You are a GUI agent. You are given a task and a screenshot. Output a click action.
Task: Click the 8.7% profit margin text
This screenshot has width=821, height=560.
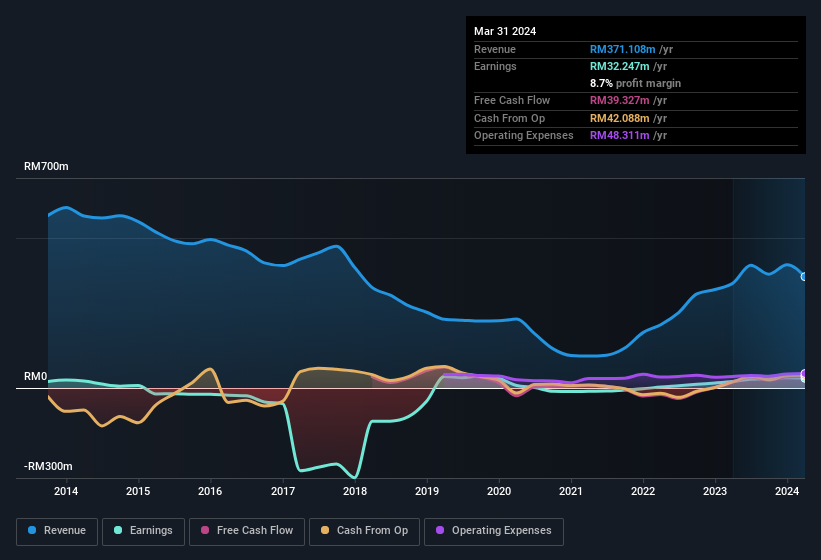(x=636, y=83)
